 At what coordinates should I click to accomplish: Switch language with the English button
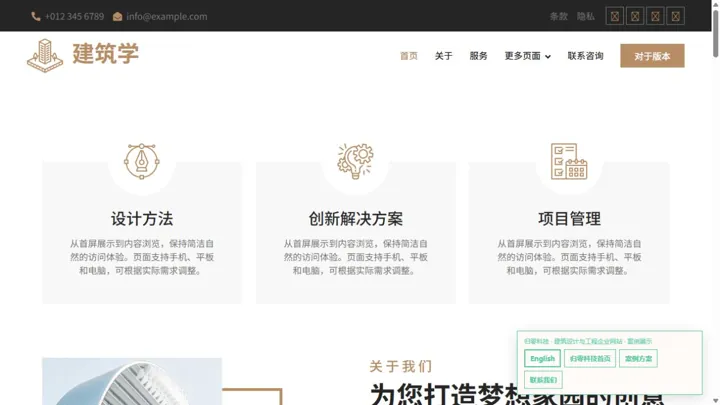542,359
